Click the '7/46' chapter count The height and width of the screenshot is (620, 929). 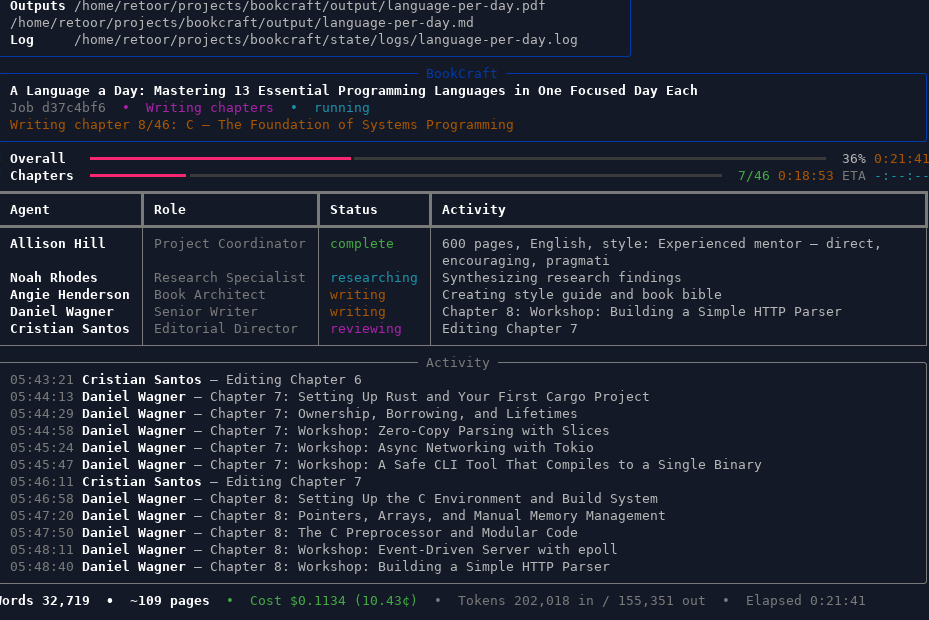(753, 176)
